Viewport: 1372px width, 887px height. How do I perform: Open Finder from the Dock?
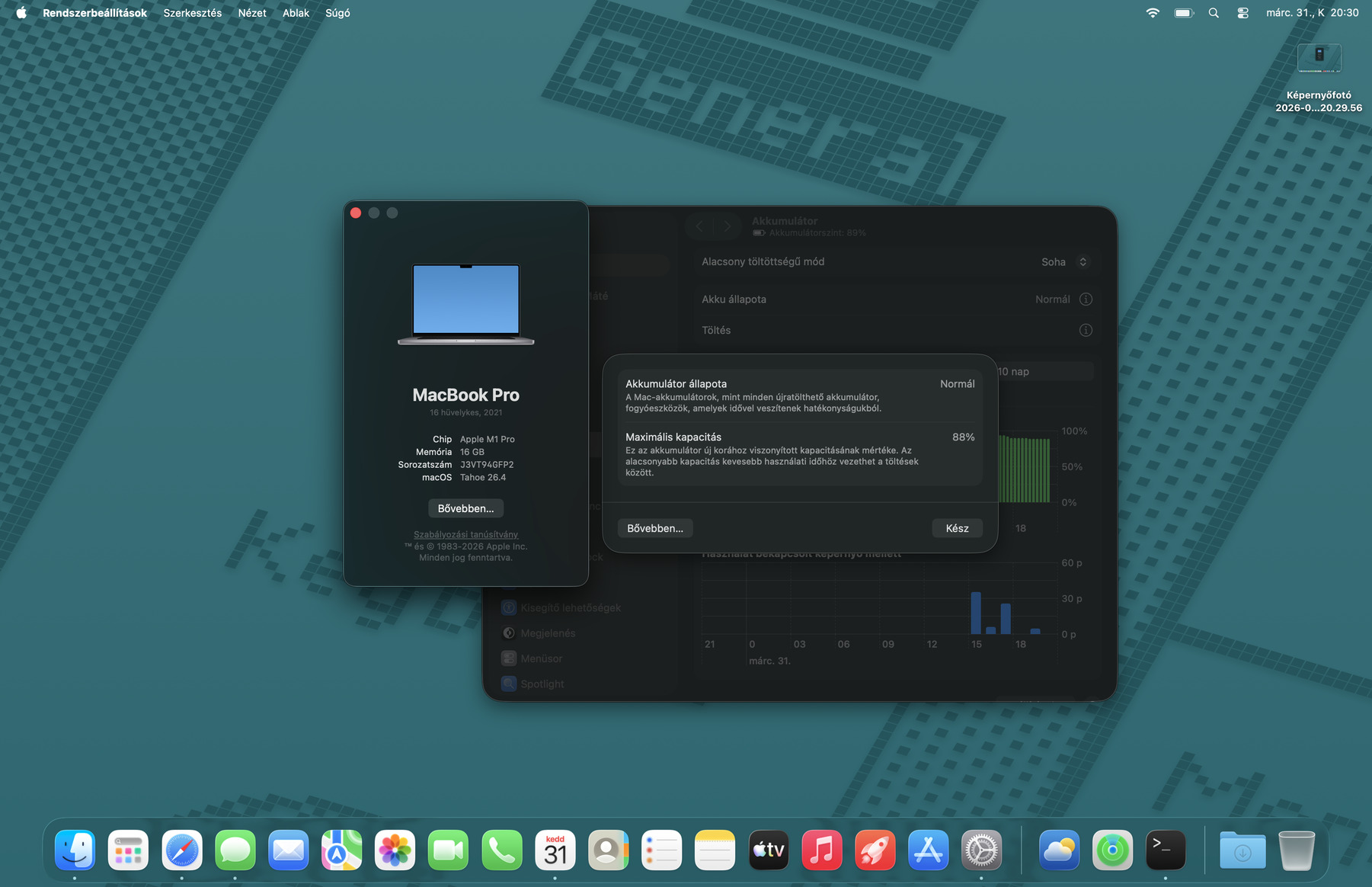click(75, 850)
